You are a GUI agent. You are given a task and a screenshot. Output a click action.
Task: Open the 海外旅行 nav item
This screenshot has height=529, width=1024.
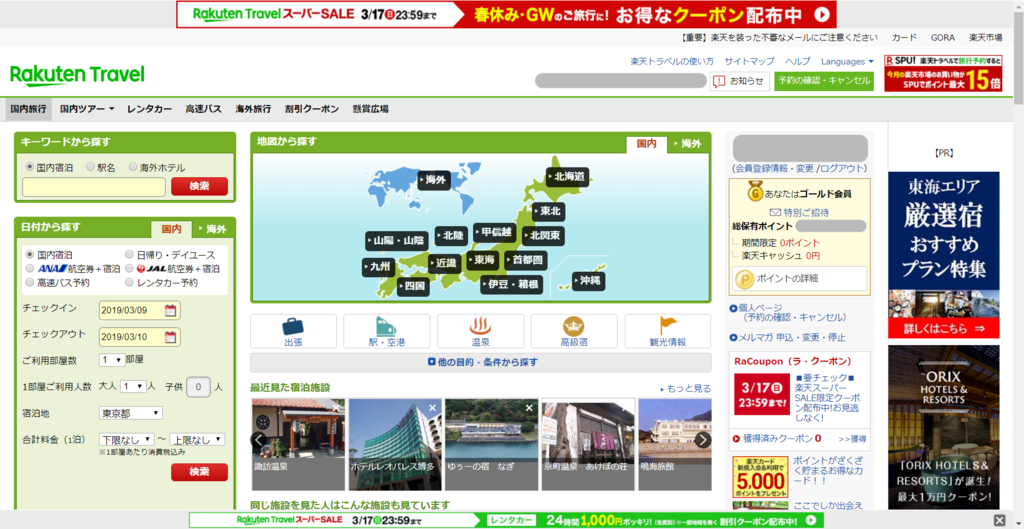(253, 109)
